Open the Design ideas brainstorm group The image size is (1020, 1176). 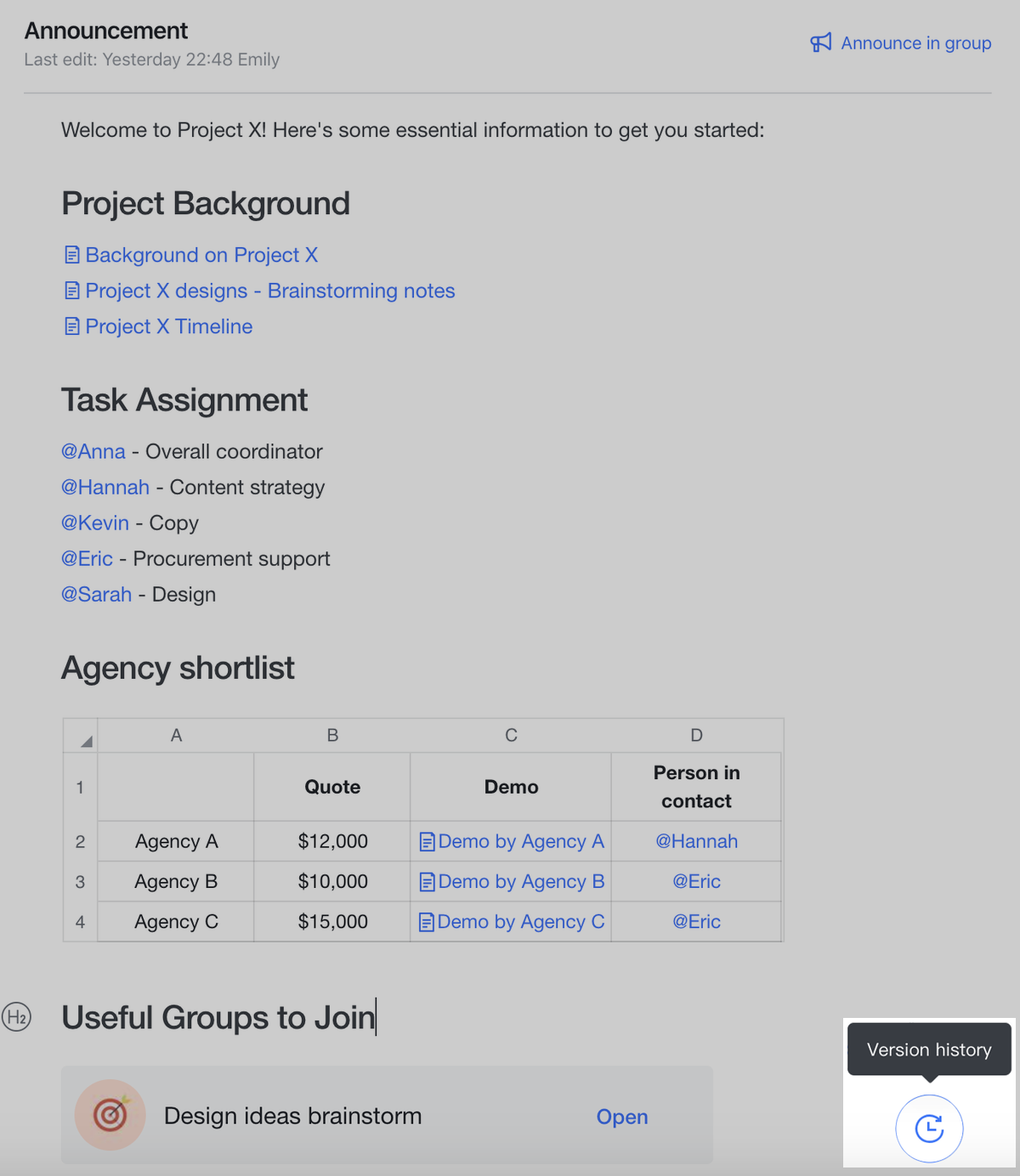621,1117
